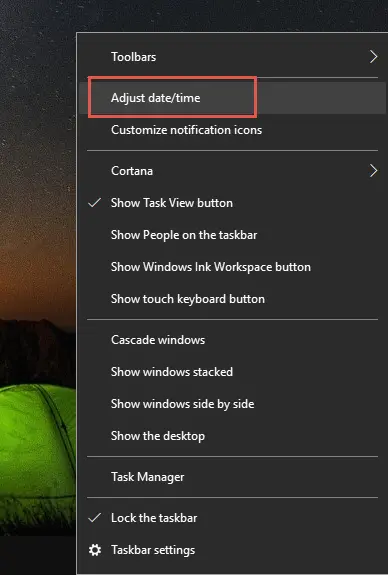Screen dimensions: 388x575
Task: Launch Task Manager from the menu
Action: 232,477
